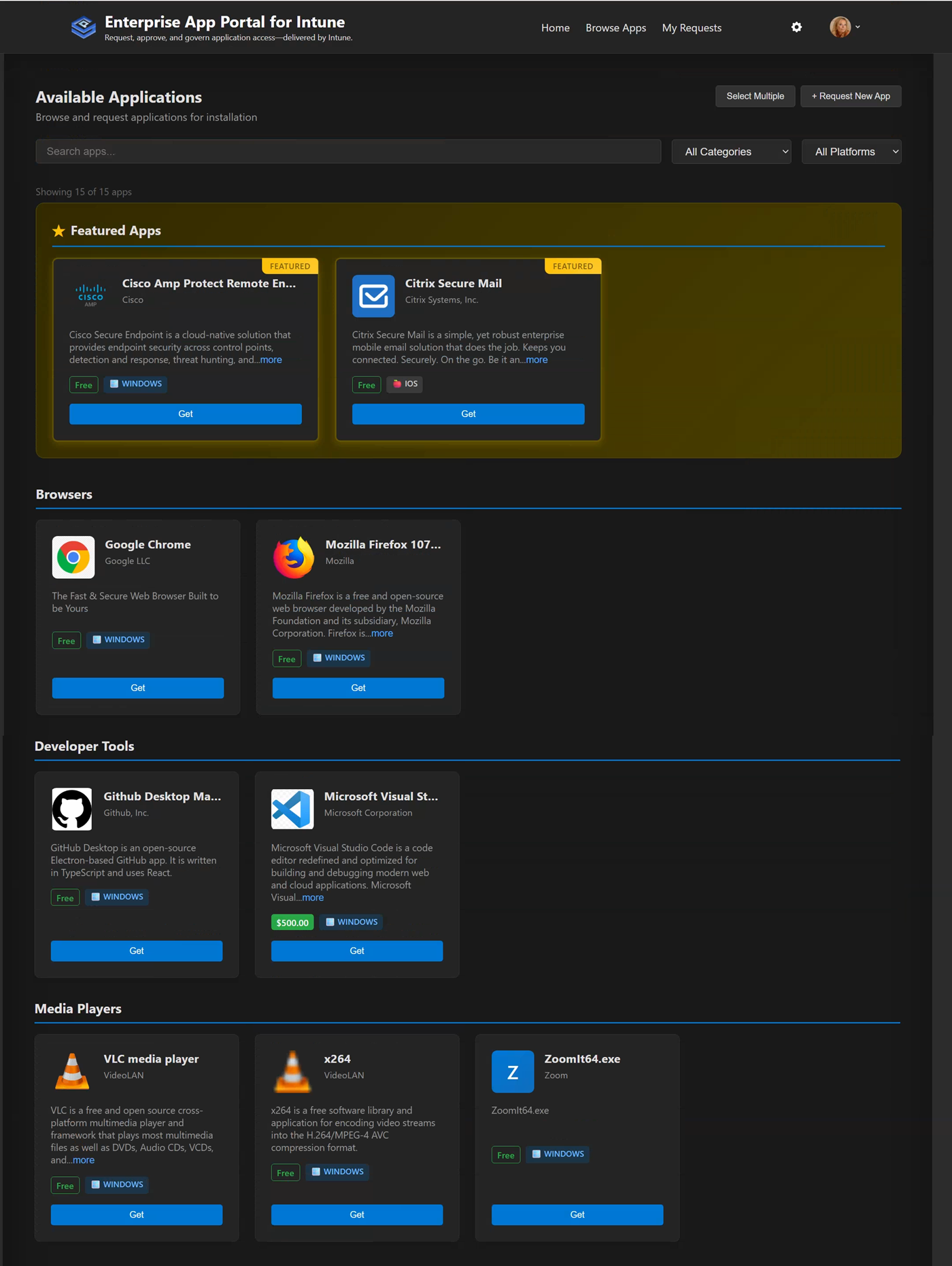Click the x264 cone icon
Viewport: 952px width, 1266px height.
(x=292, y=1071)
